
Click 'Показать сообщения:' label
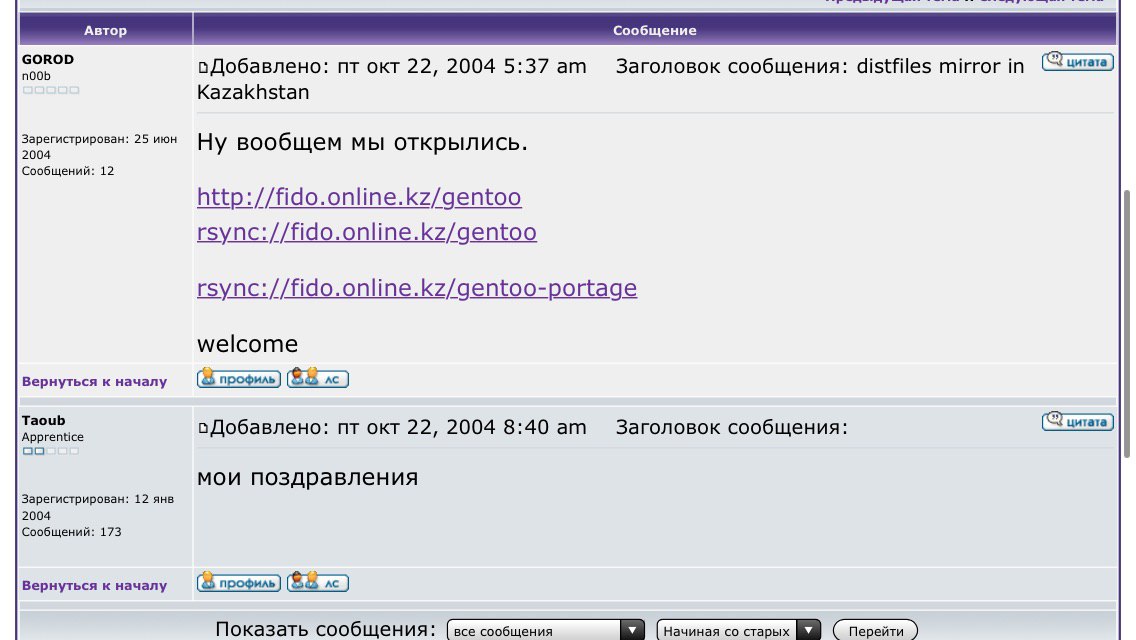[326, 629]
